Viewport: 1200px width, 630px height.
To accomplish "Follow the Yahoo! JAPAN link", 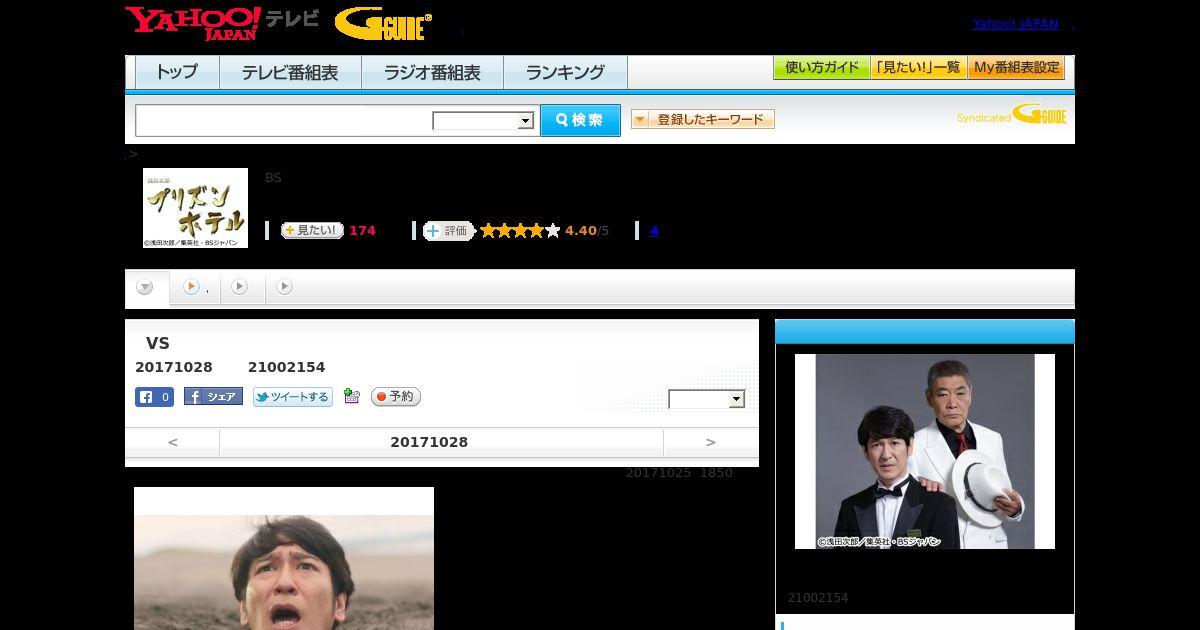I will click(1015, 24).
